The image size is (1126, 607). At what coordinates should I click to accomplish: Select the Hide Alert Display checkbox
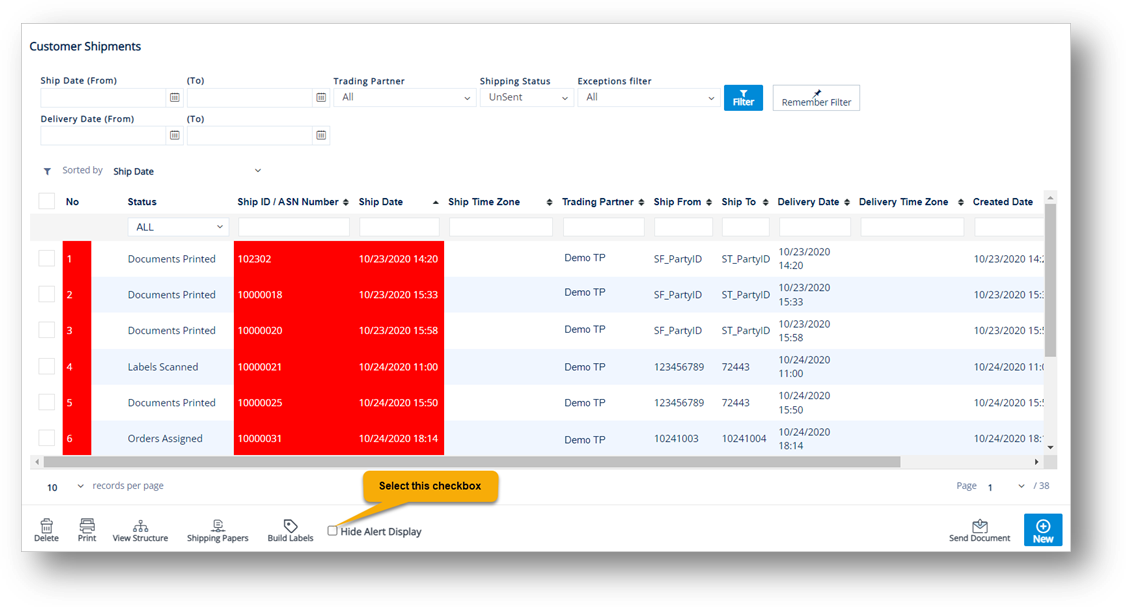click(332, 531)
